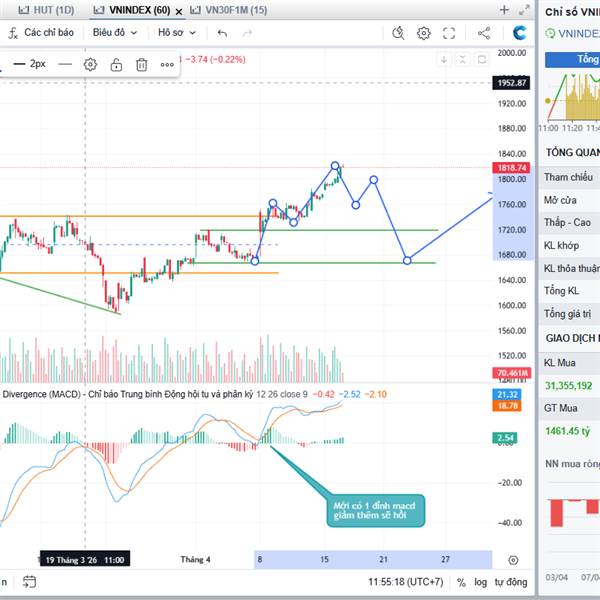
Task: Open the VN30F1M (15) chart tab
Action: tap(229, 10)
